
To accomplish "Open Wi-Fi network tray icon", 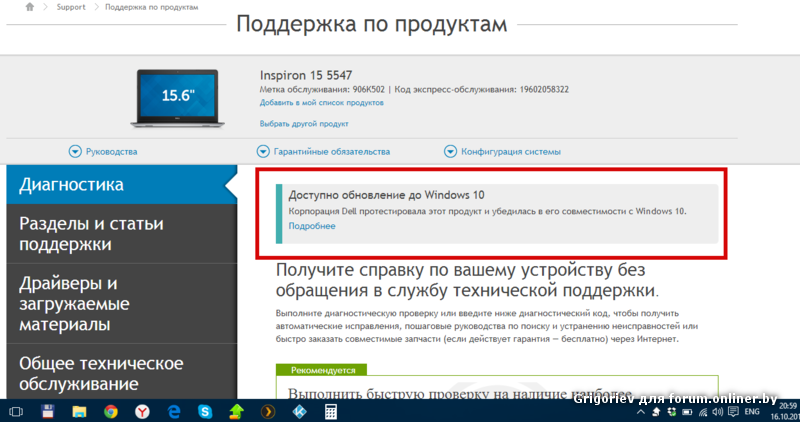I will [703, 412].
